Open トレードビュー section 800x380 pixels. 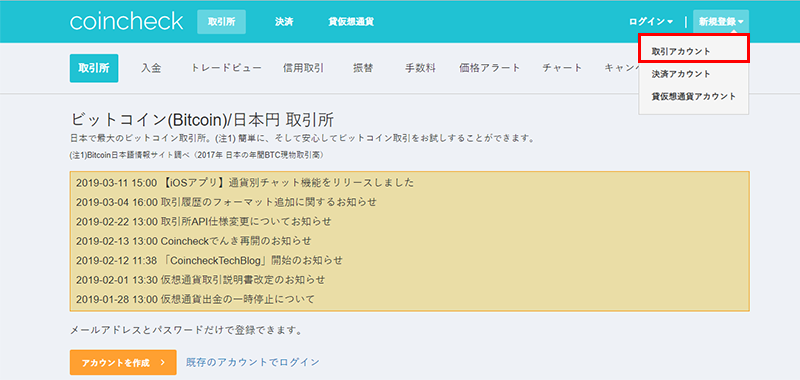tap(227, 68)
